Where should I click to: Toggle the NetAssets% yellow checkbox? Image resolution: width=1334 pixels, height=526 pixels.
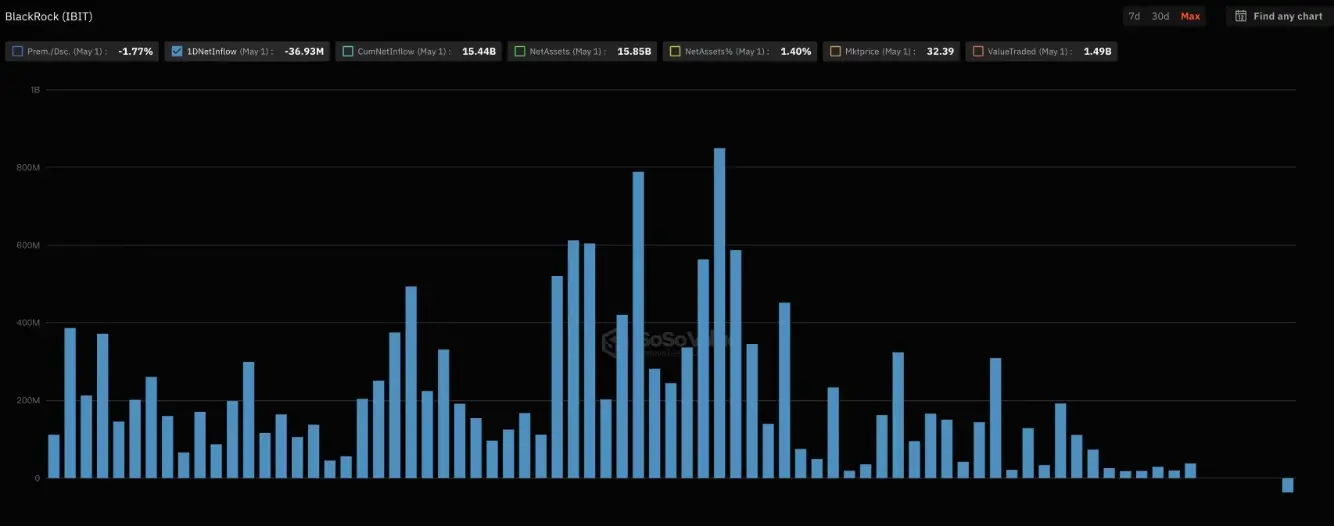[675, 51]
